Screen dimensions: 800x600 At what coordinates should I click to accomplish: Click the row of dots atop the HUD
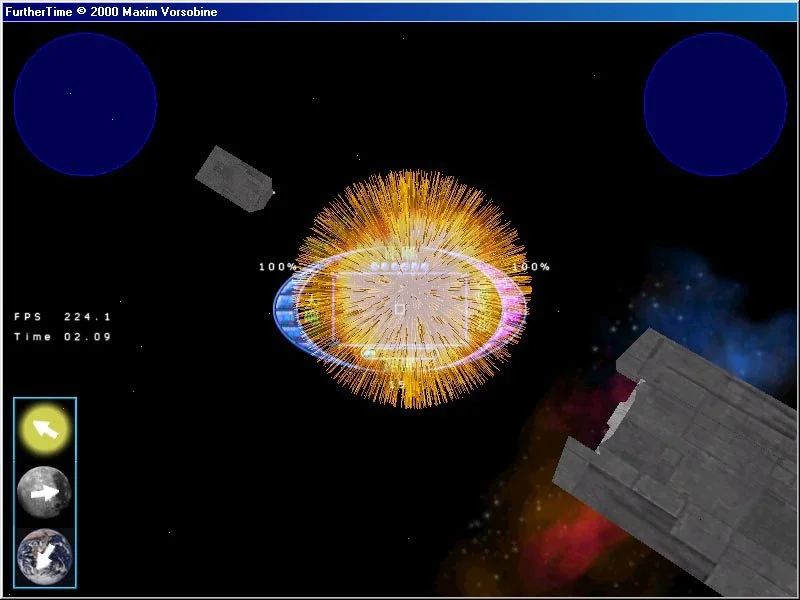[399, 267]
